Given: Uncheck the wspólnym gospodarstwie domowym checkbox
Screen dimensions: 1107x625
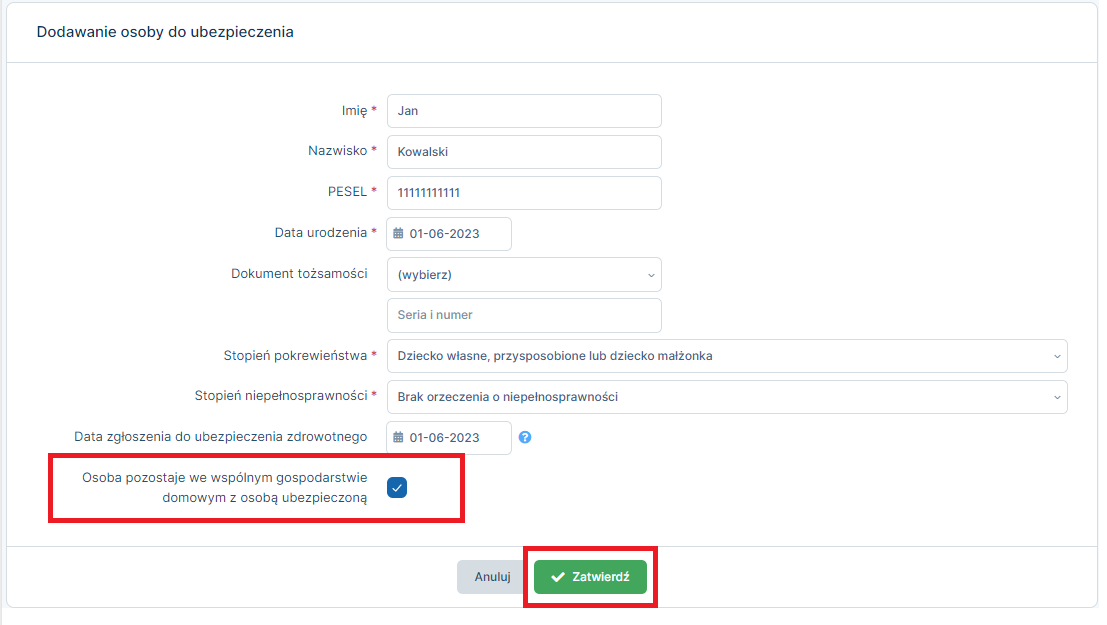Looking at the screenshot, I should pos(397,488).
